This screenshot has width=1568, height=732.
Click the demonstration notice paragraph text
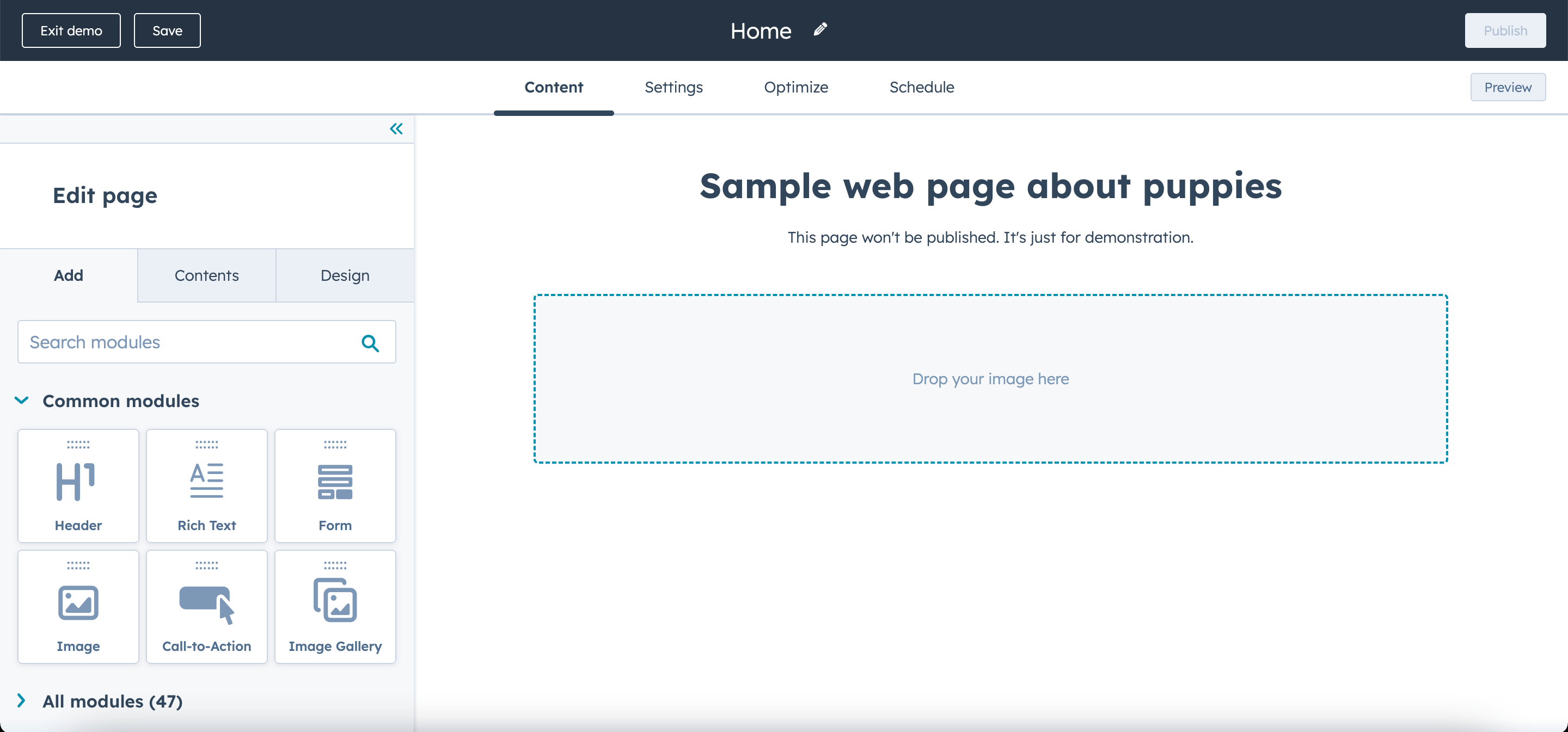point(990,237)
